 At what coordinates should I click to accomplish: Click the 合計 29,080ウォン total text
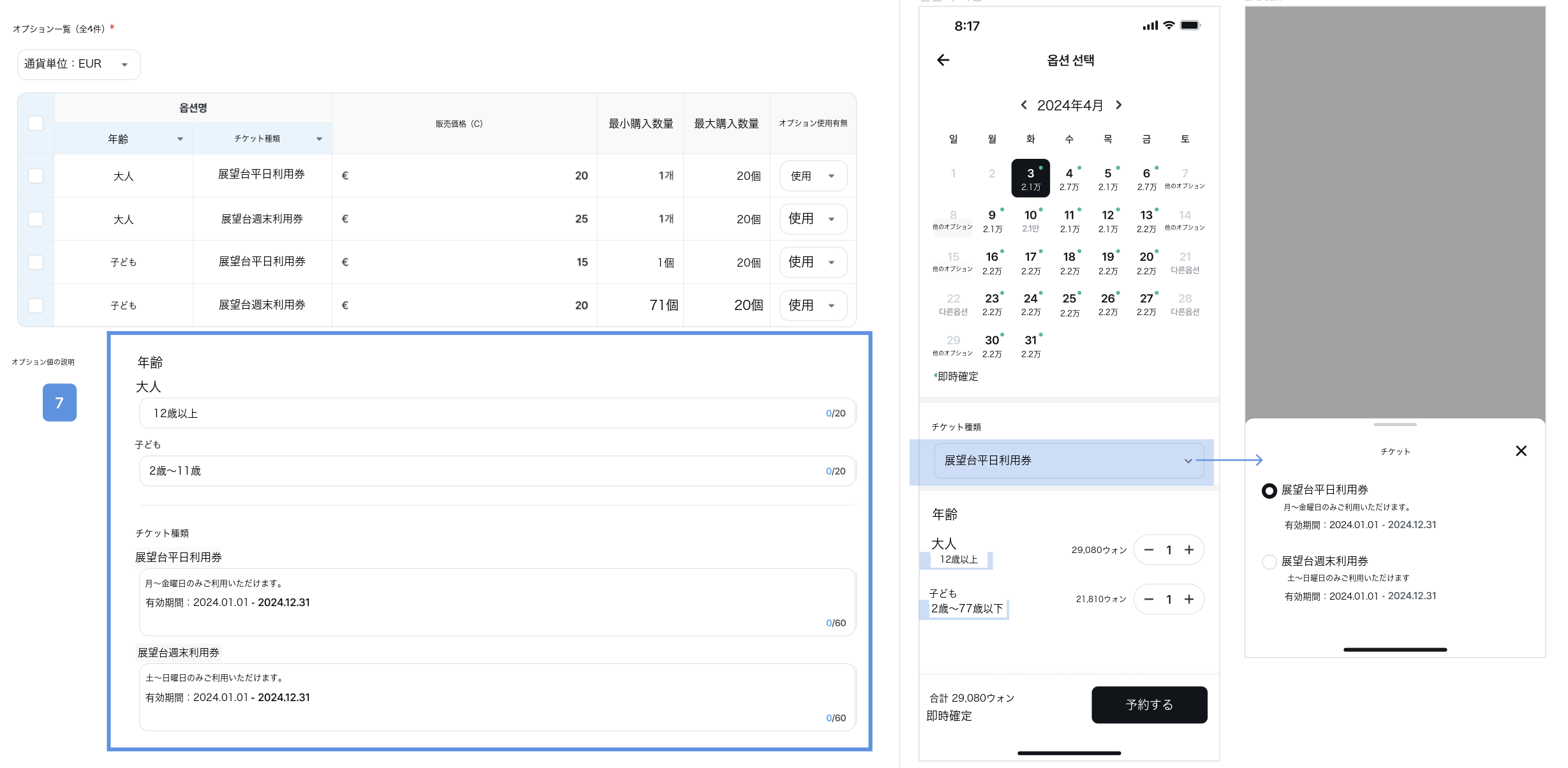pyautogui.click(x=972, y=698)
